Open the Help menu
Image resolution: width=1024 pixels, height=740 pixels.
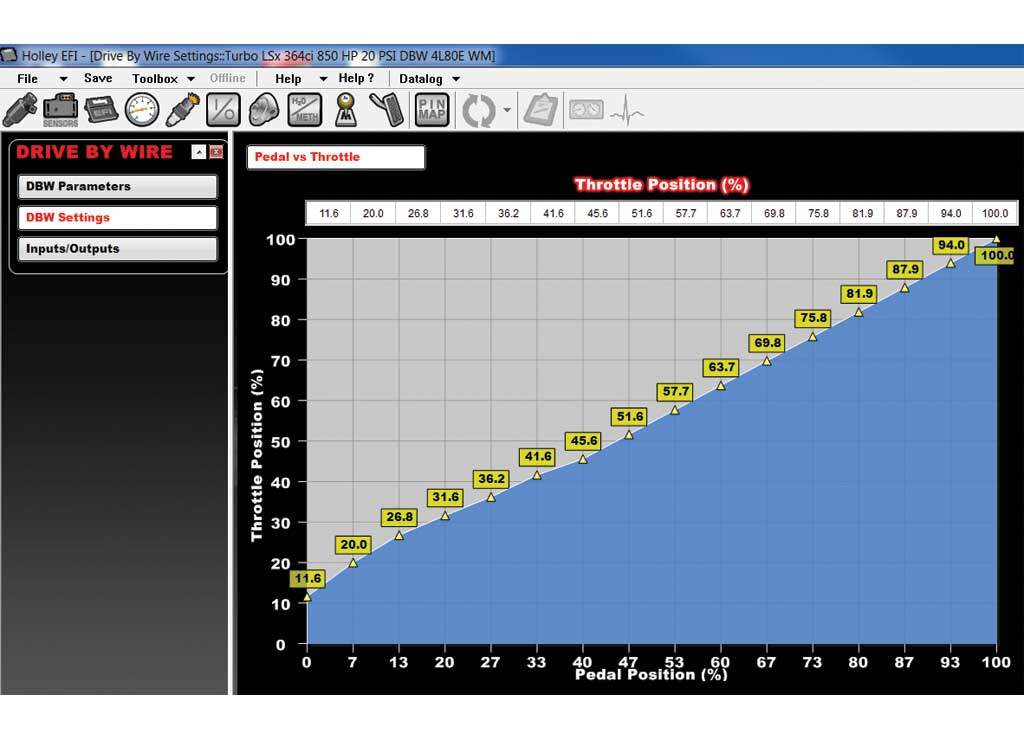[288, 79]
